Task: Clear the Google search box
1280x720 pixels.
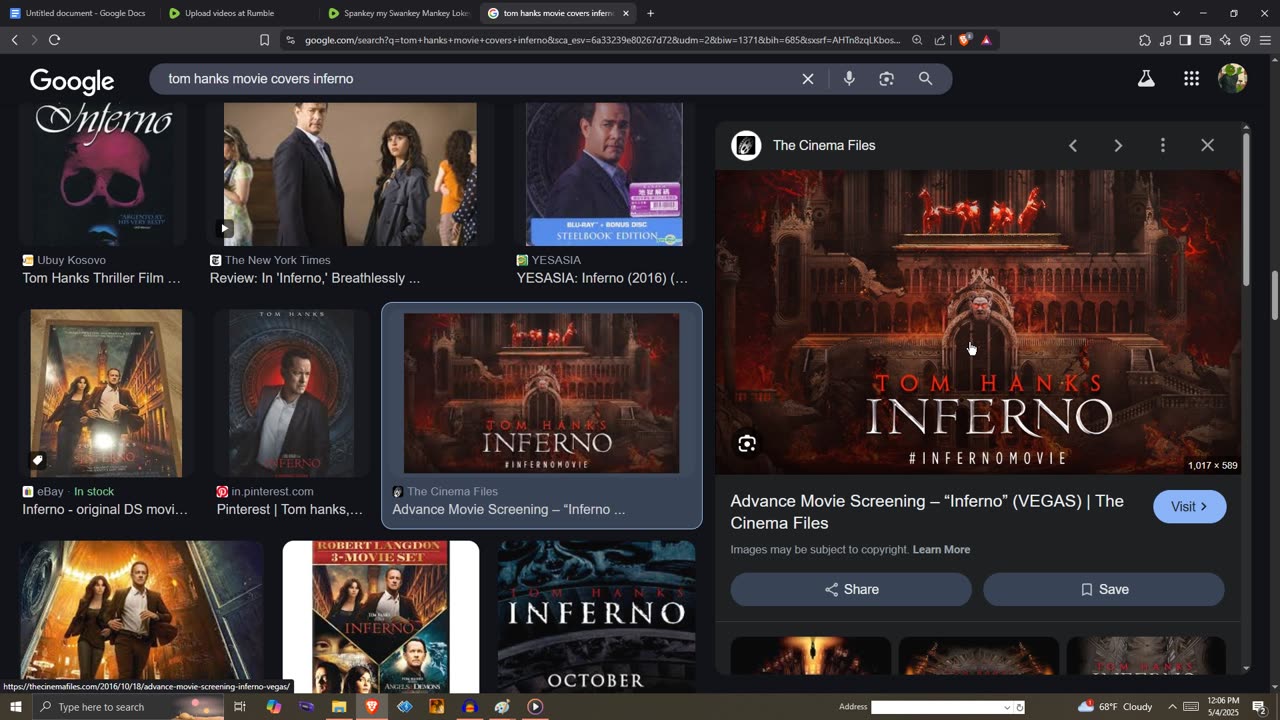Action: tap(808, 79)
